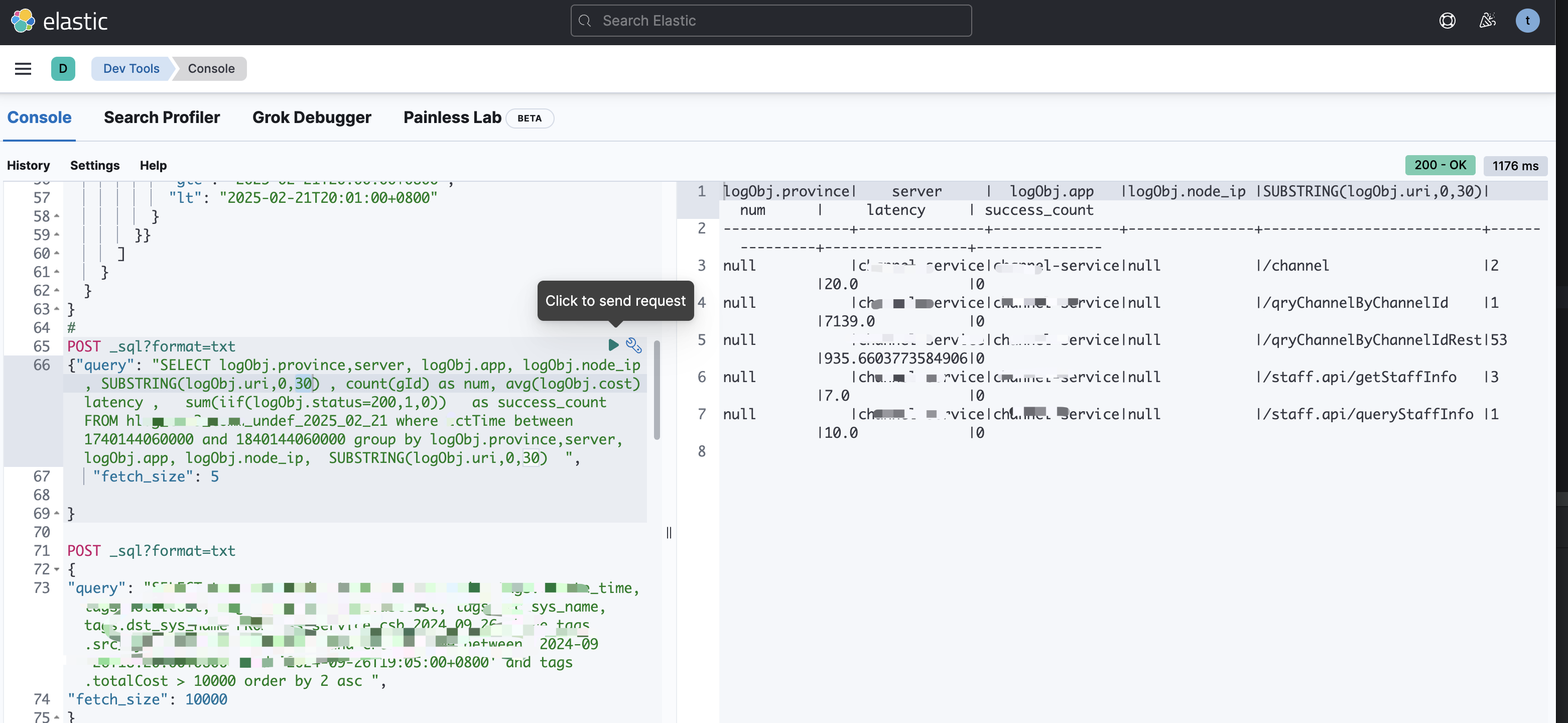
Task: Click the Elastic logo
Action: point(59,21)
